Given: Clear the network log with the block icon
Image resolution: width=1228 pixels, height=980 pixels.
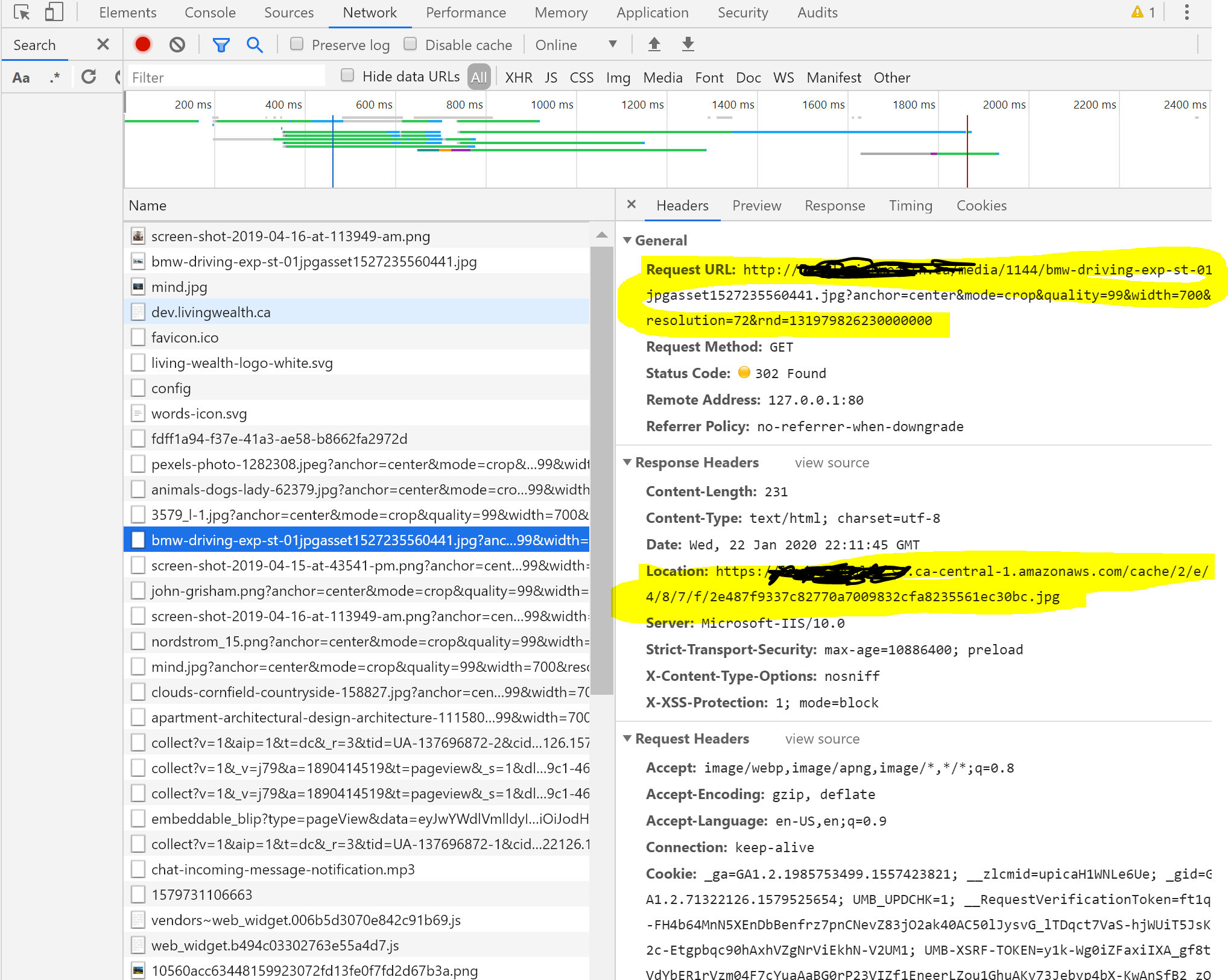Looking at the screenshot, I should click(x=177, y=45).
